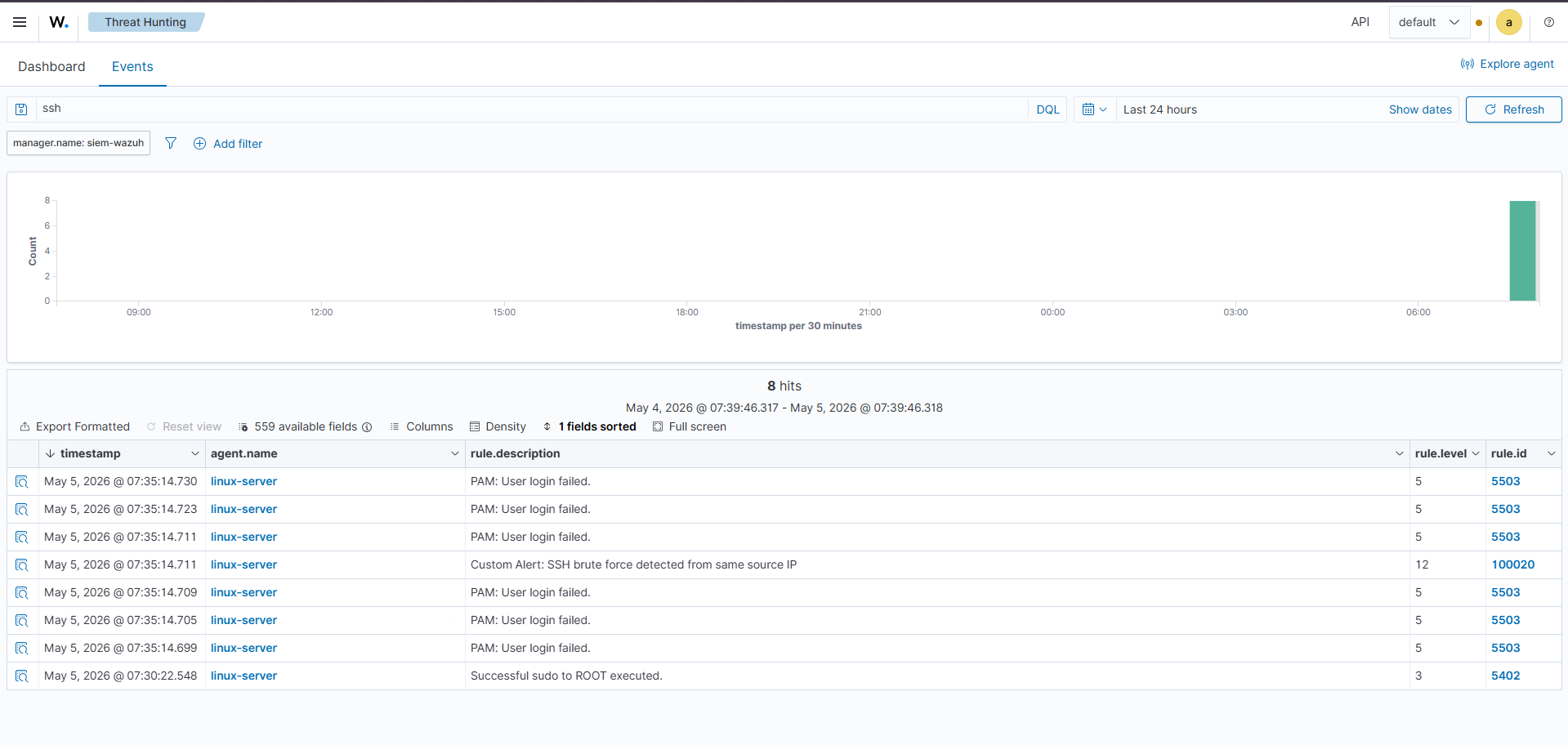Viewport: 1568px width, 745px height.
Task: Open the API link in the header
Action: [1360, 22]
